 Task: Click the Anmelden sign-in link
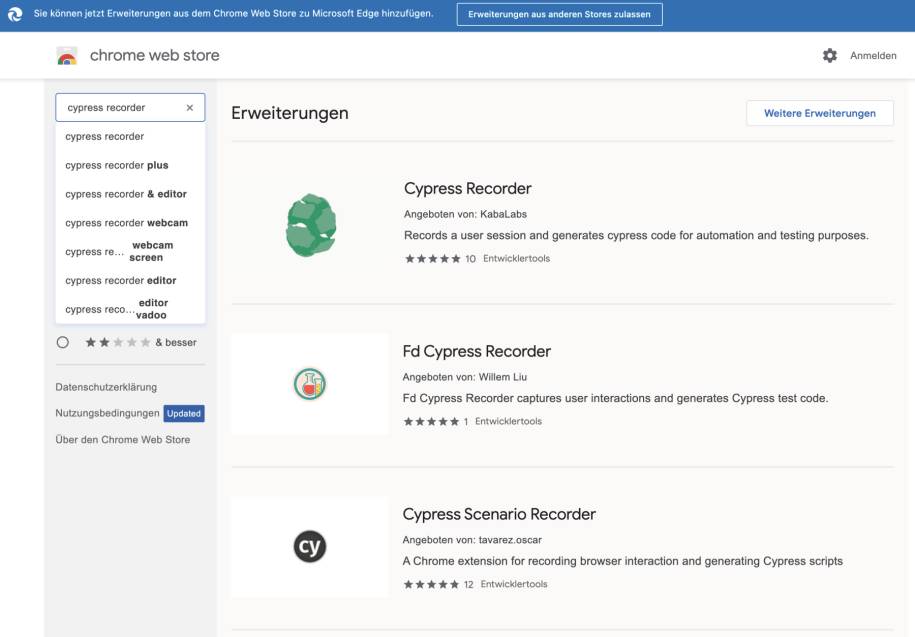point(873,56)
